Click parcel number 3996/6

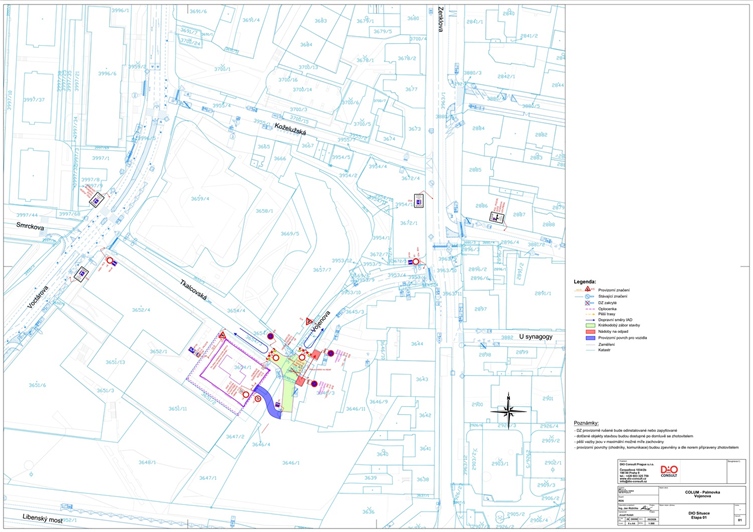(x=107, y=73)
